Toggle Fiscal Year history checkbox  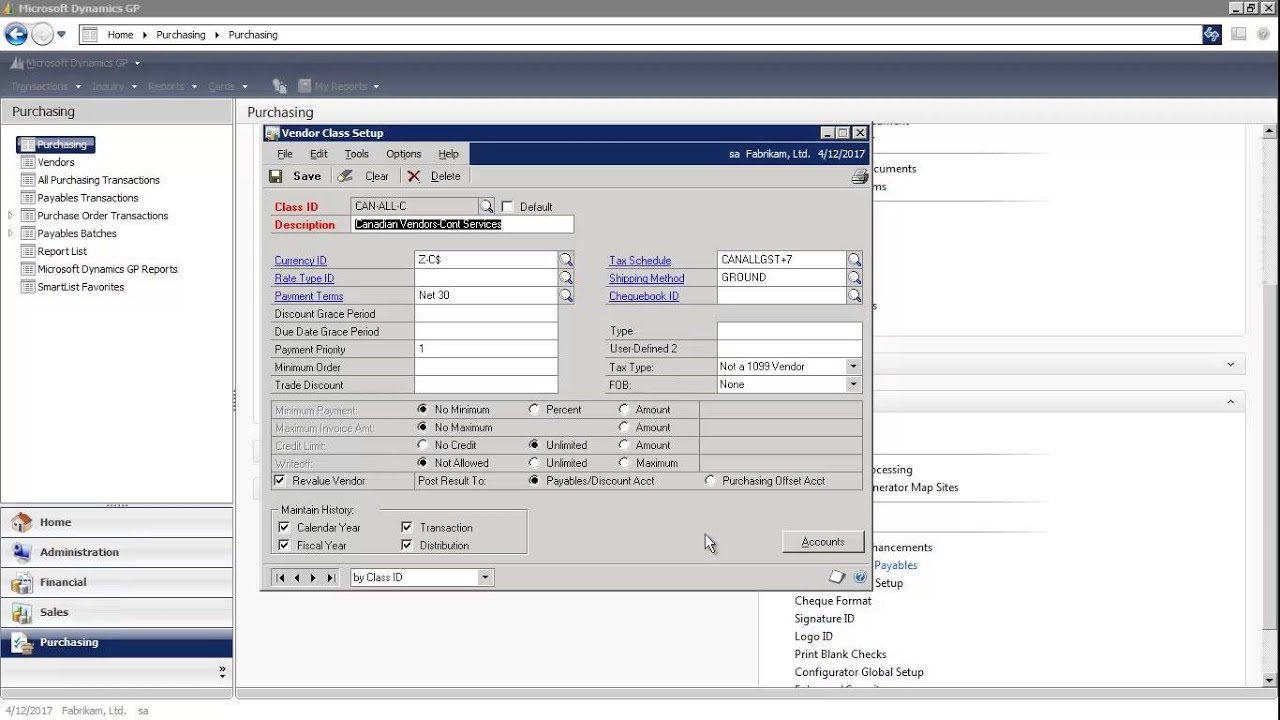(284, 545)
